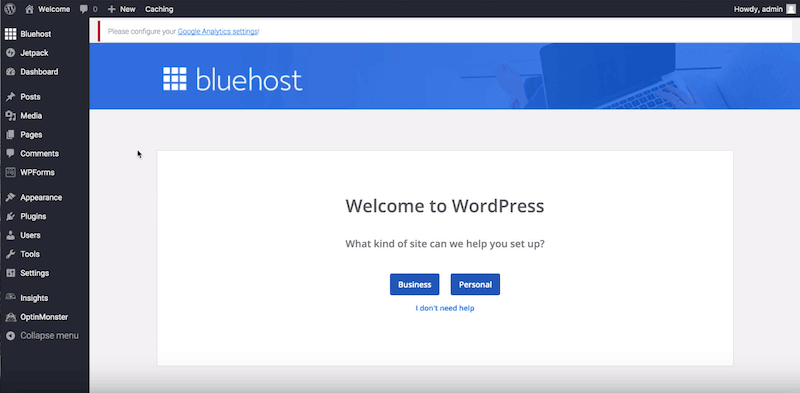This screenshot has width=800, height=393.
Task: Click the Pages icon in sidebar
Action: coord(10,135)
